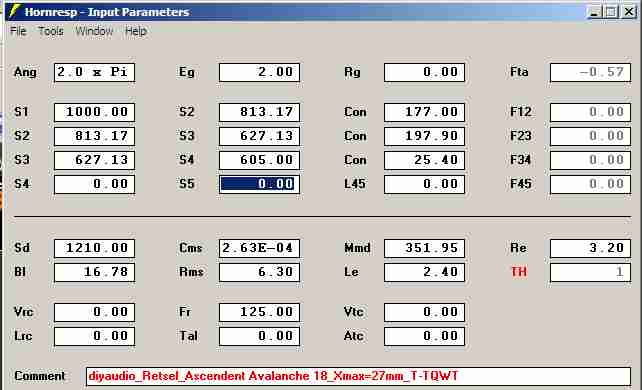Click the red TH label
This screenshot has width=642, height=390.
519,272
